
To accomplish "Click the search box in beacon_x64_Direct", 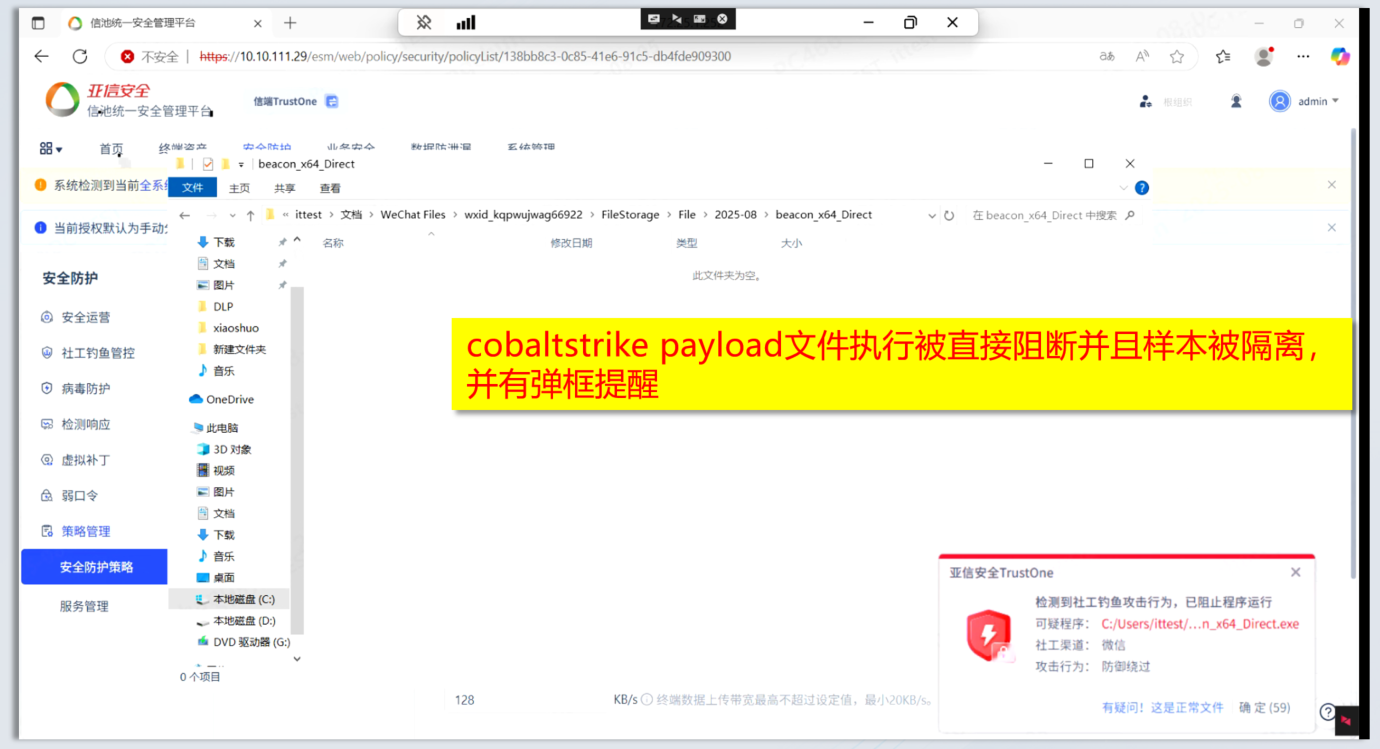I will click(1045, 215).
